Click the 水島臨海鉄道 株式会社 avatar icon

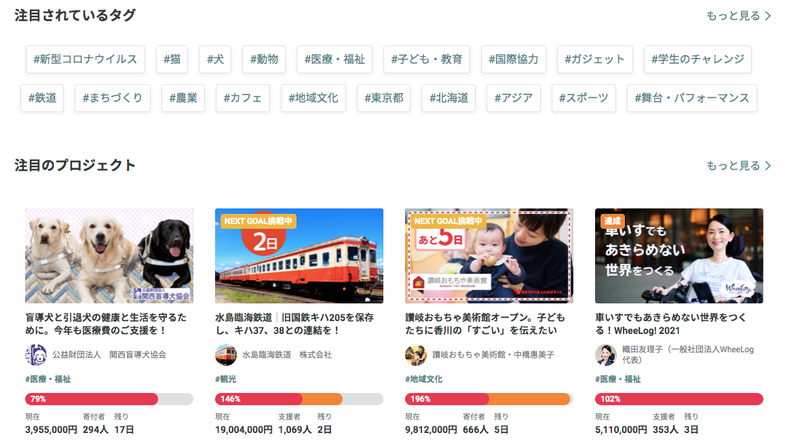[226, 355]
